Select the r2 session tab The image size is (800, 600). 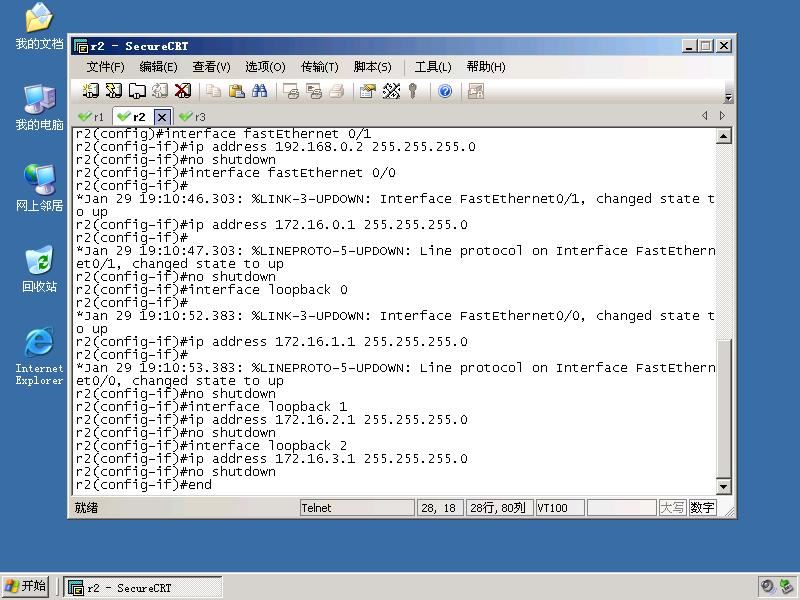tap(132, 117)
